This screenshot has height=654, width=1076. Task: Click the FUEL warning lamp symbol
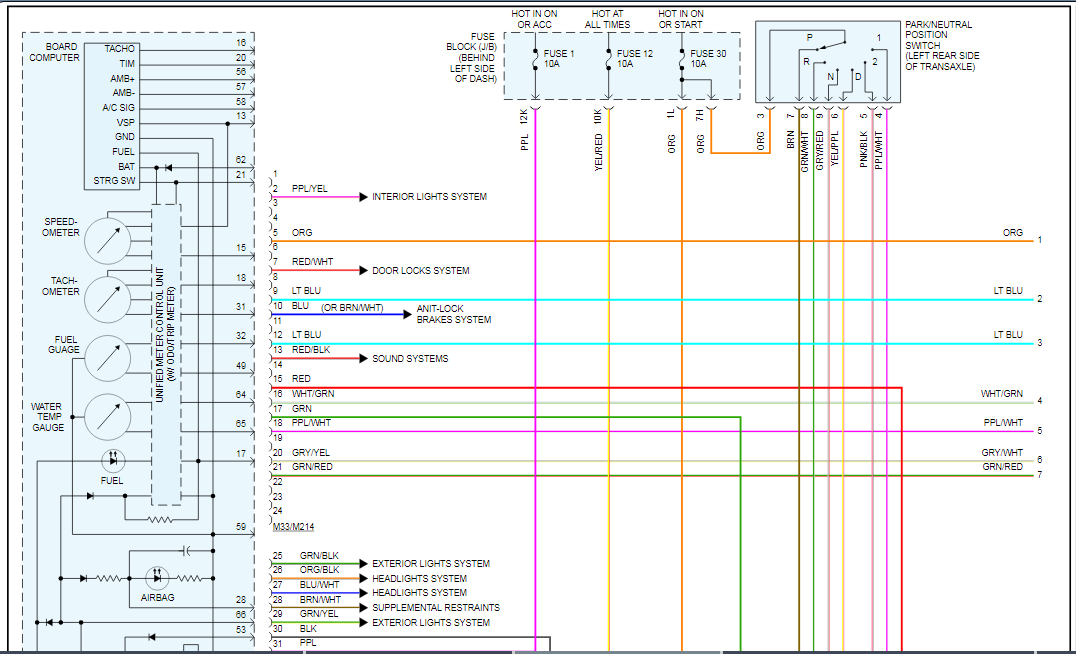113,460
